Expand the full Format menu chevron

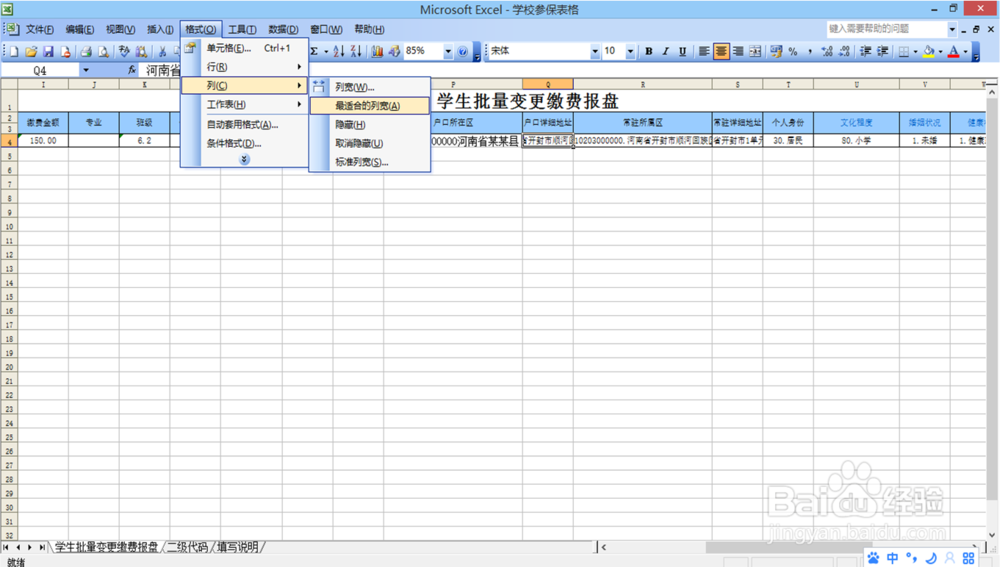(244, 159)
